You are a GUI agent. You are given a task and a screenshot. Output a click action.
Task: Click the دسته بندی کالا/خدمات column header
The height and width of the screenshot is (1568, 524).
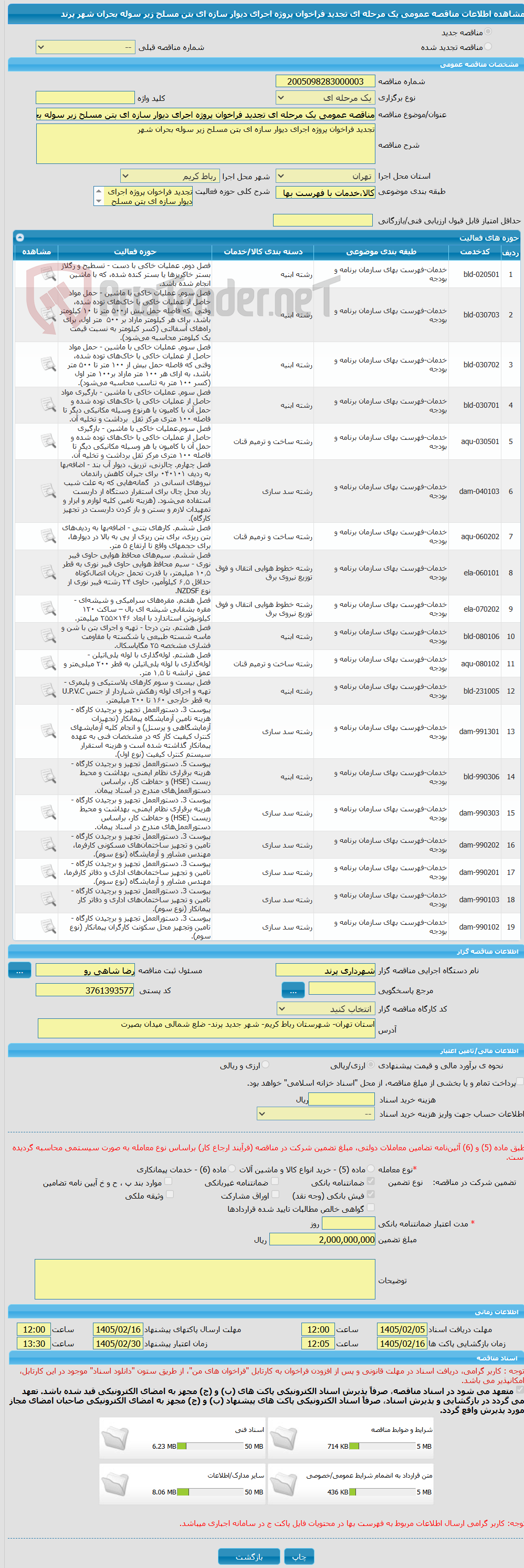tap(263, 251)
